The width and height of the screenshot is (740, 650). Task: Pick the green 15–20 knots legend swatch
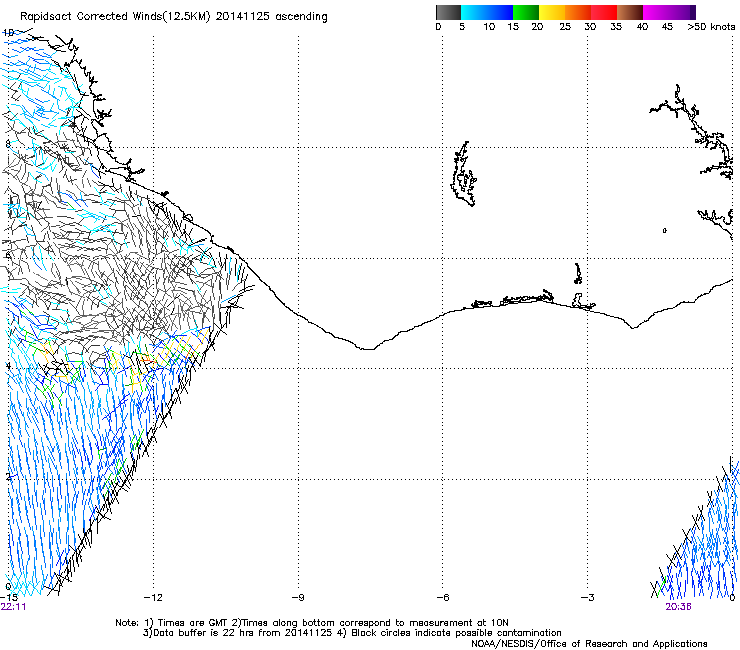tap(526, 12)
